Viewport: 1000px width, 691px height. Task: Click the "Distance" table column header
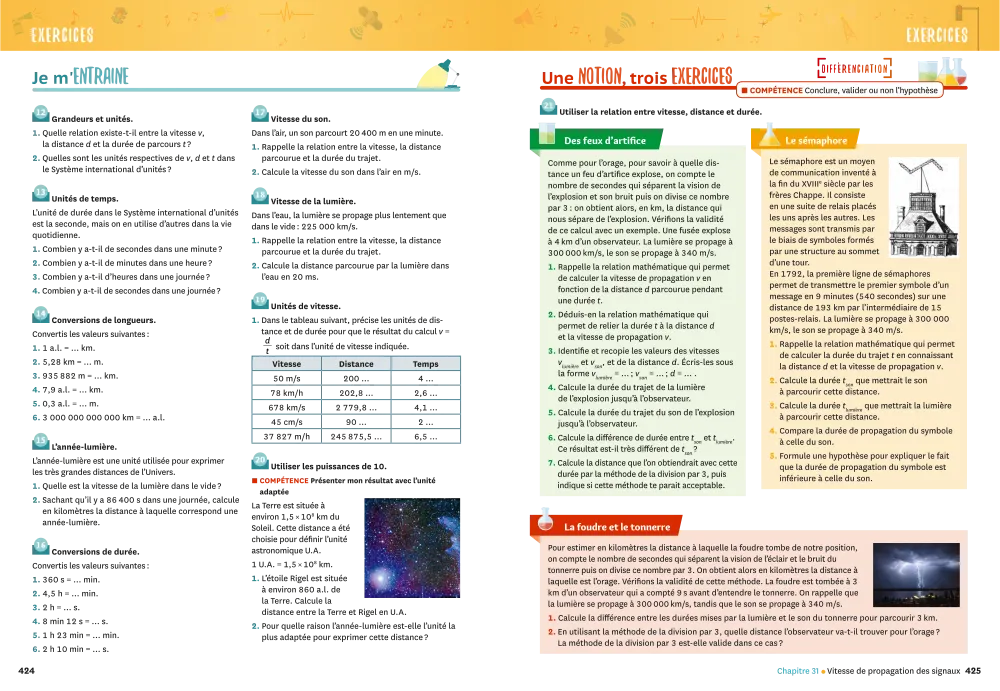point(356,364)
